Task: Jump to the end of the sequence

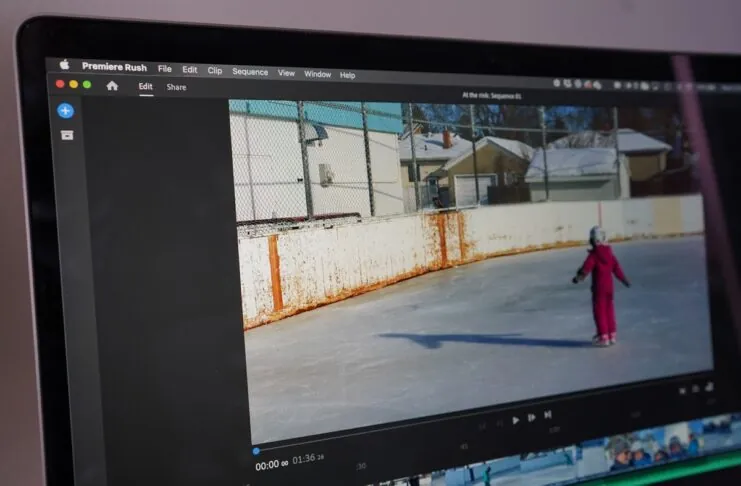Action: click(548, 414)
